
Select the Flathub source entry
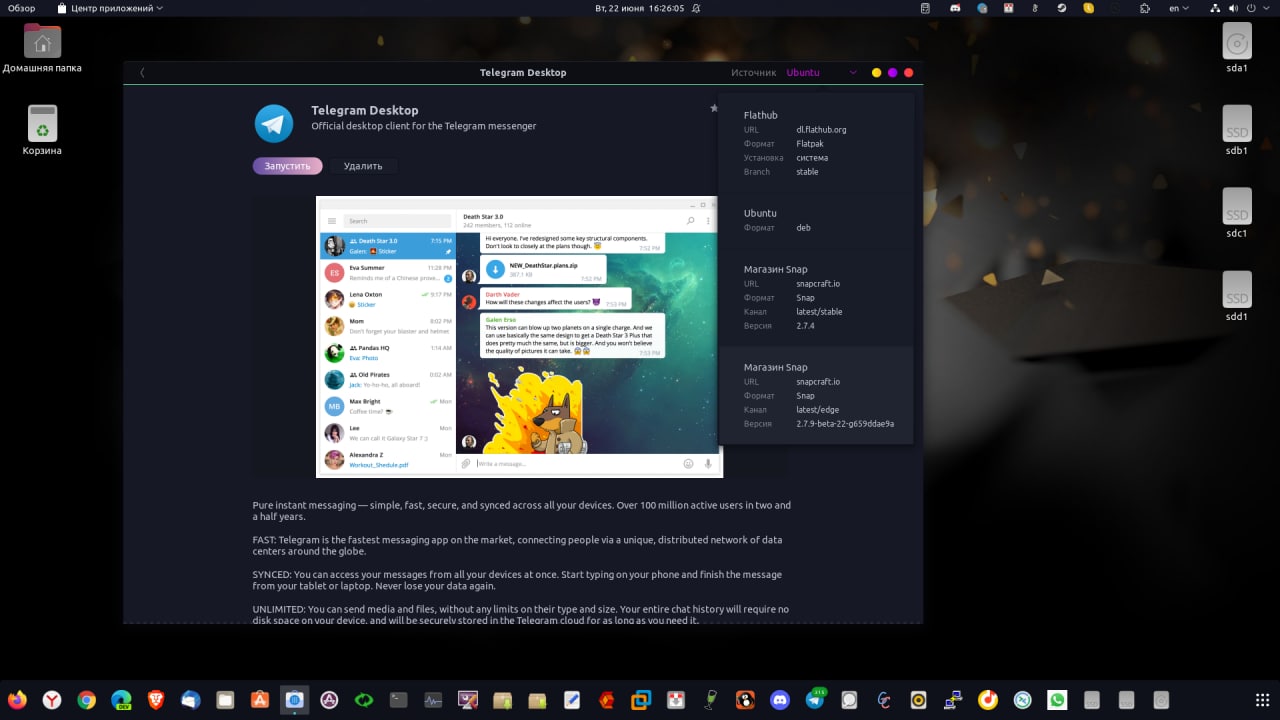pyautogui.click(x=815, y=143)
